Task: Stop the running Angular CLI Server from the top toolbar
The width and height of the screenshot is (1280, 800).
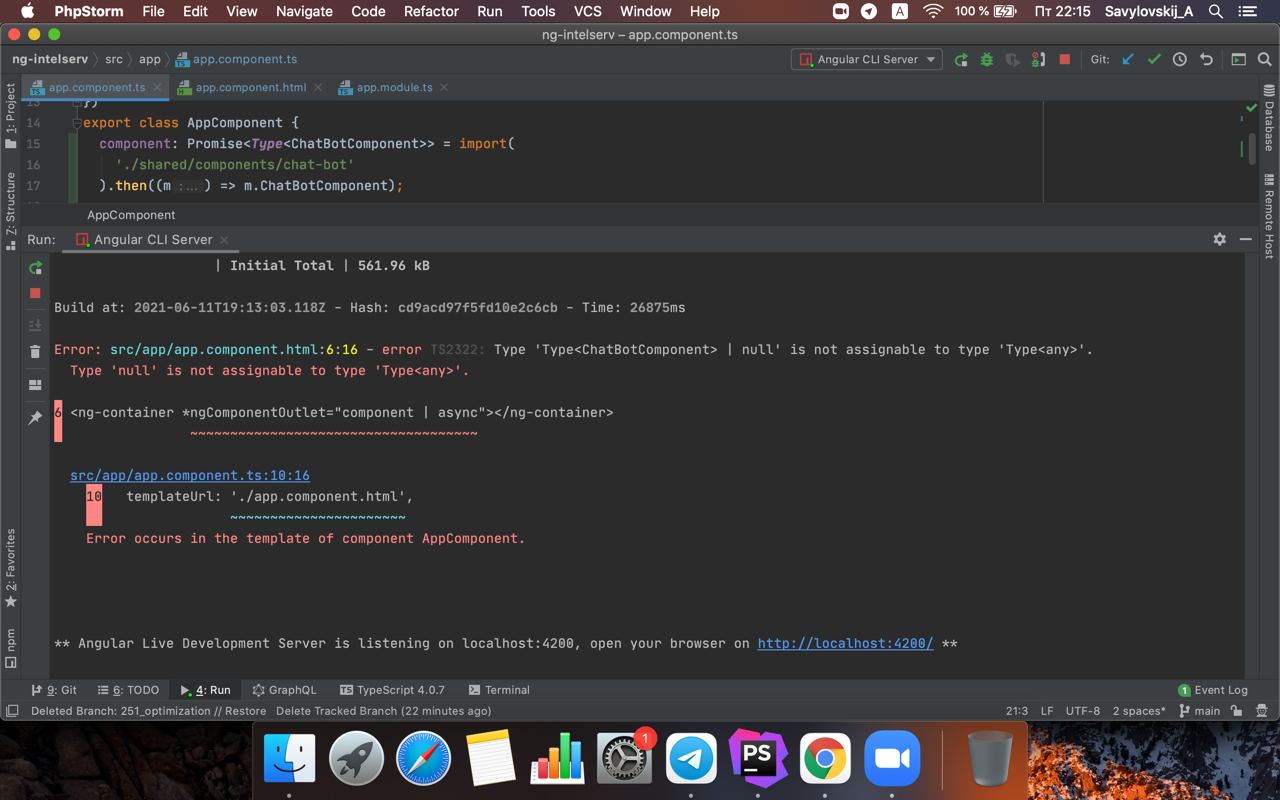Action: pyautogui.click(x=1065, y=59)
